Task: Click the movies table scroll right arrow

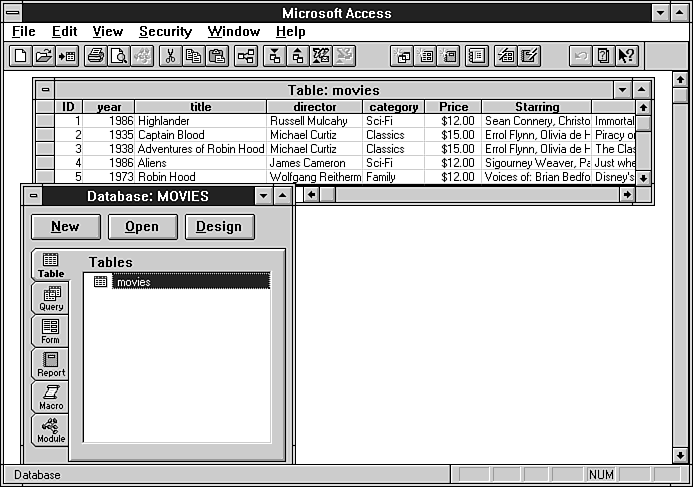Action: pos(627,194)
